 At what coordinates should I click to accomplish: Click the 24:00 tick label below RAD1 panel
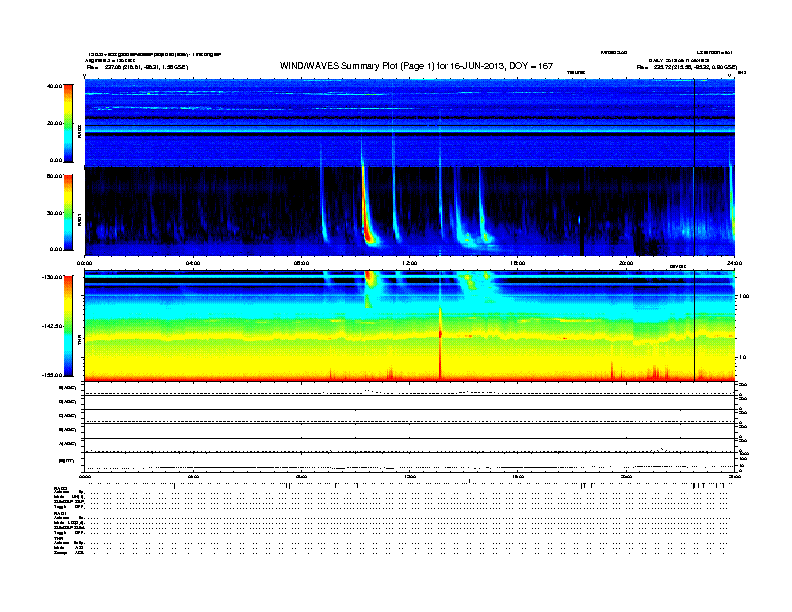point(734,263)
